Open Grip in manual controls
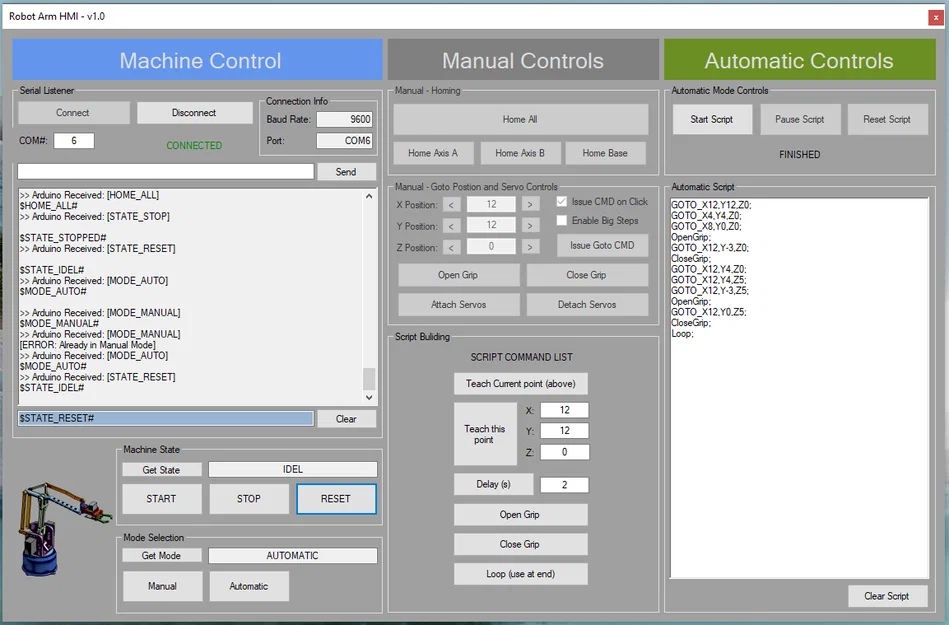Screen dimensions: 949x625 point(458,275)
